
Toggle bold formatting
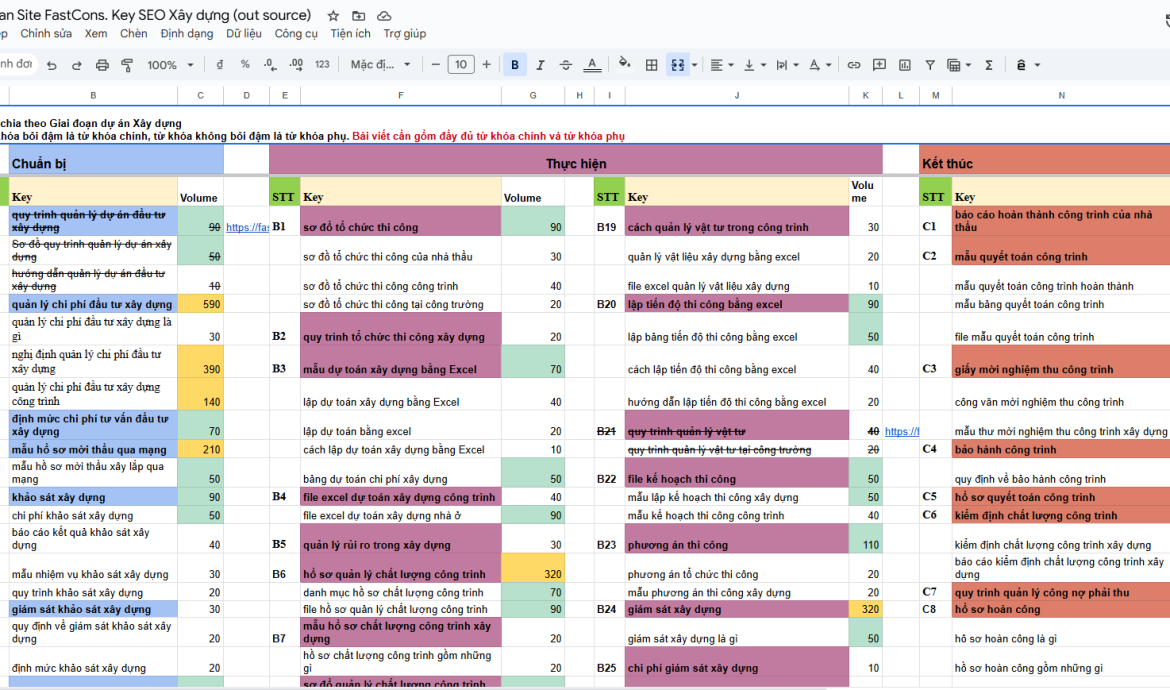coord(515,65)
